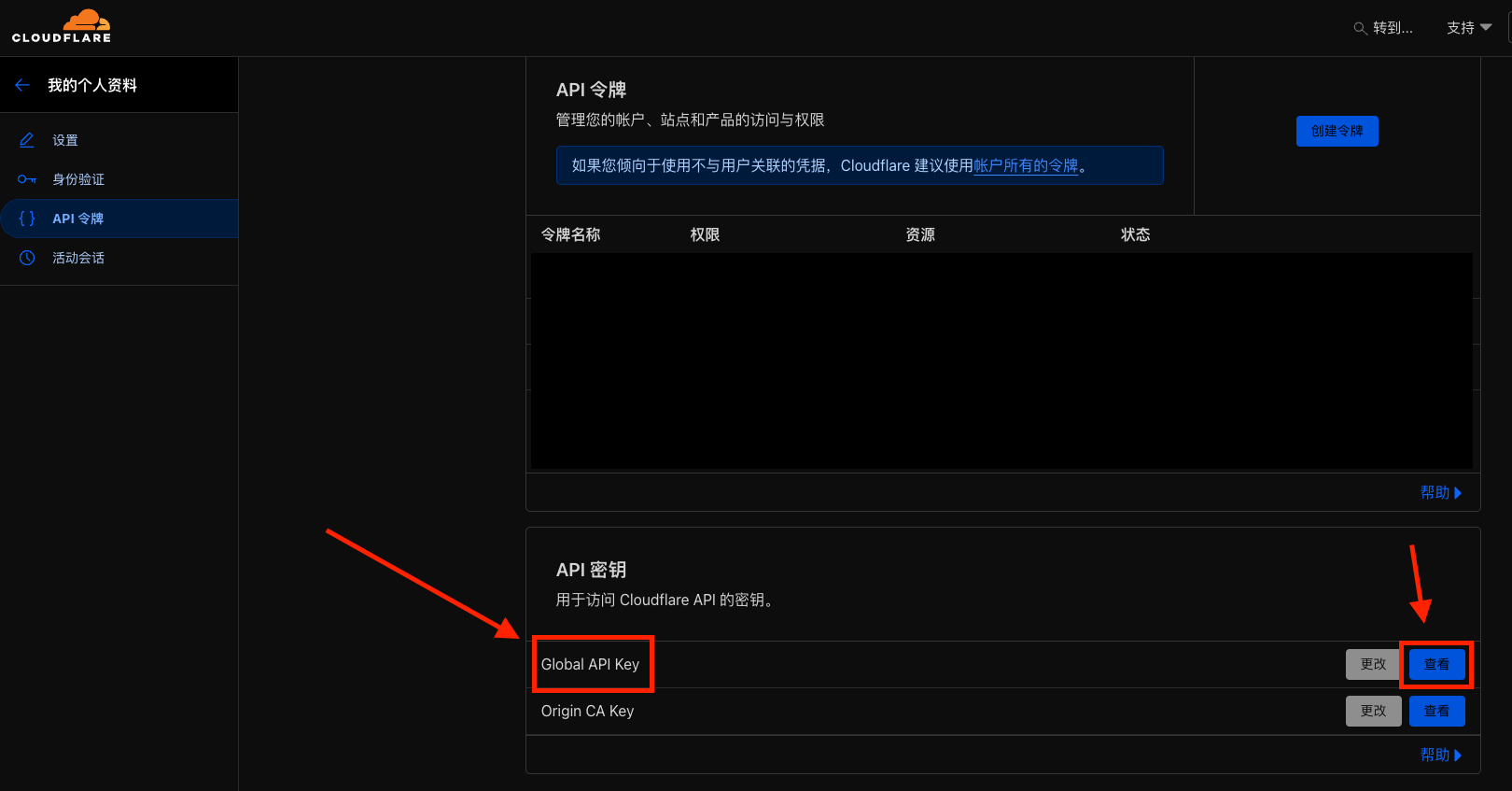Click 更改 for Origin CA Key
The width and height of the screenshot is (1512, 791).
(1373, 711)
